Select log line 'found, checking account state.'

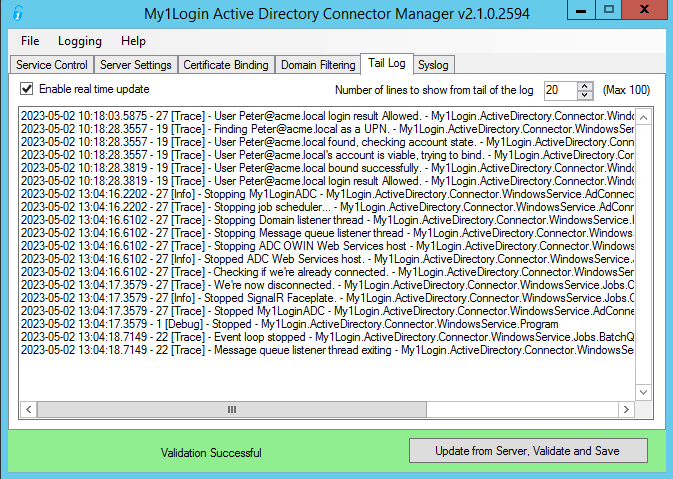click(x=327, y=142)
